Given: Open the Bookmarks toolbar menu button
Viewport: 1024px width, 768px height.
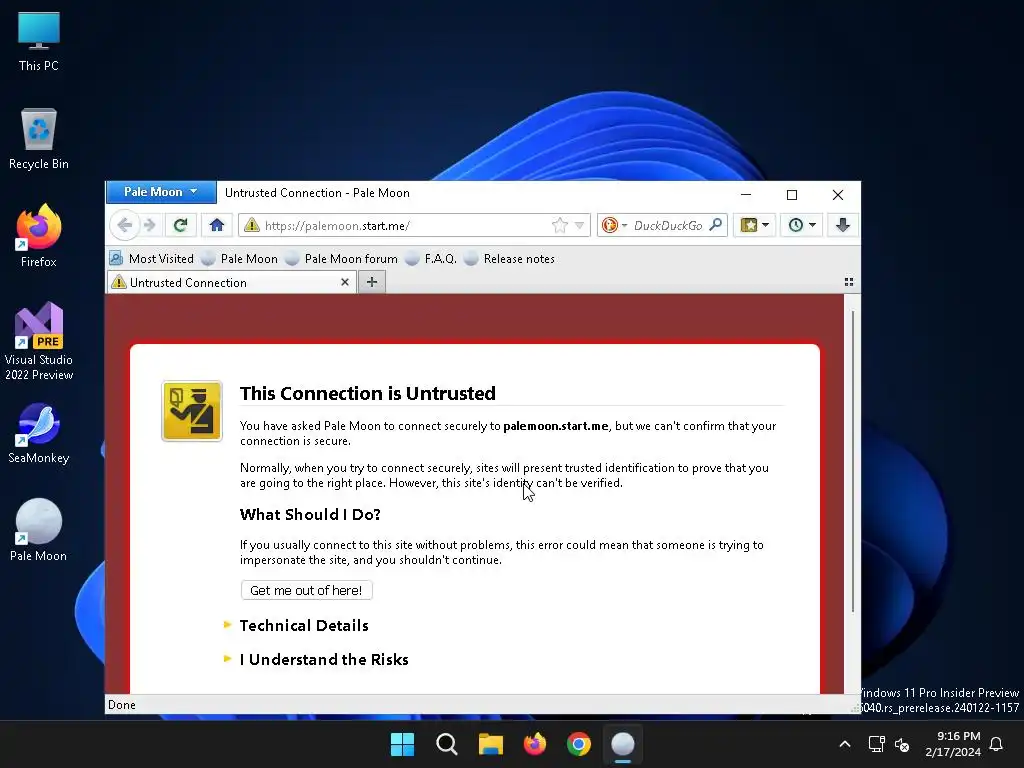Looking at the screenshot, I should pyautogui.click(x=754, y=225).
